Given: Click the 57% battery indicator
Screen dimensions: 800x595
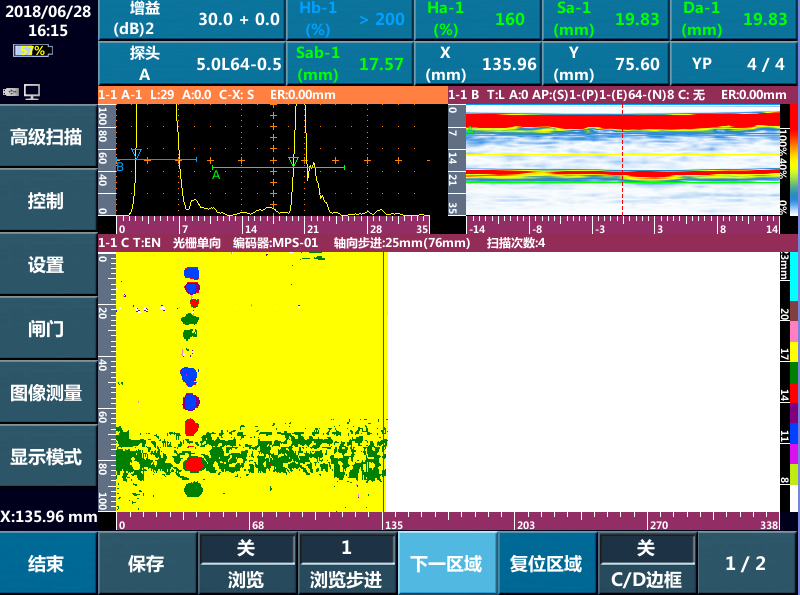Looking at the screenshot, I should click(x=32, y=50).
